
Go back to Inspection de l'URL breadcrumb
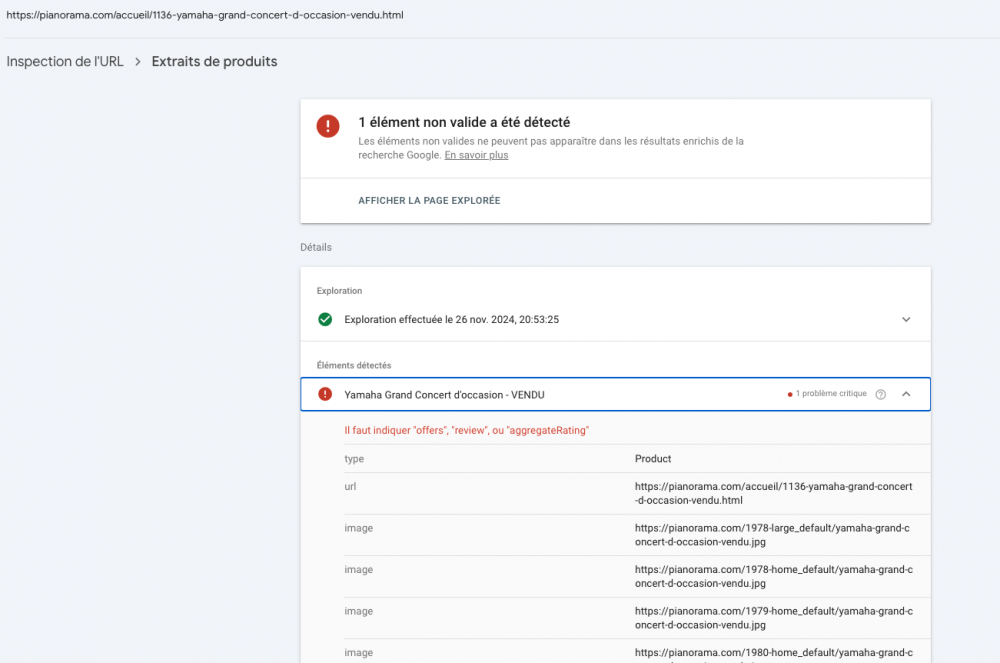point(65,62)
